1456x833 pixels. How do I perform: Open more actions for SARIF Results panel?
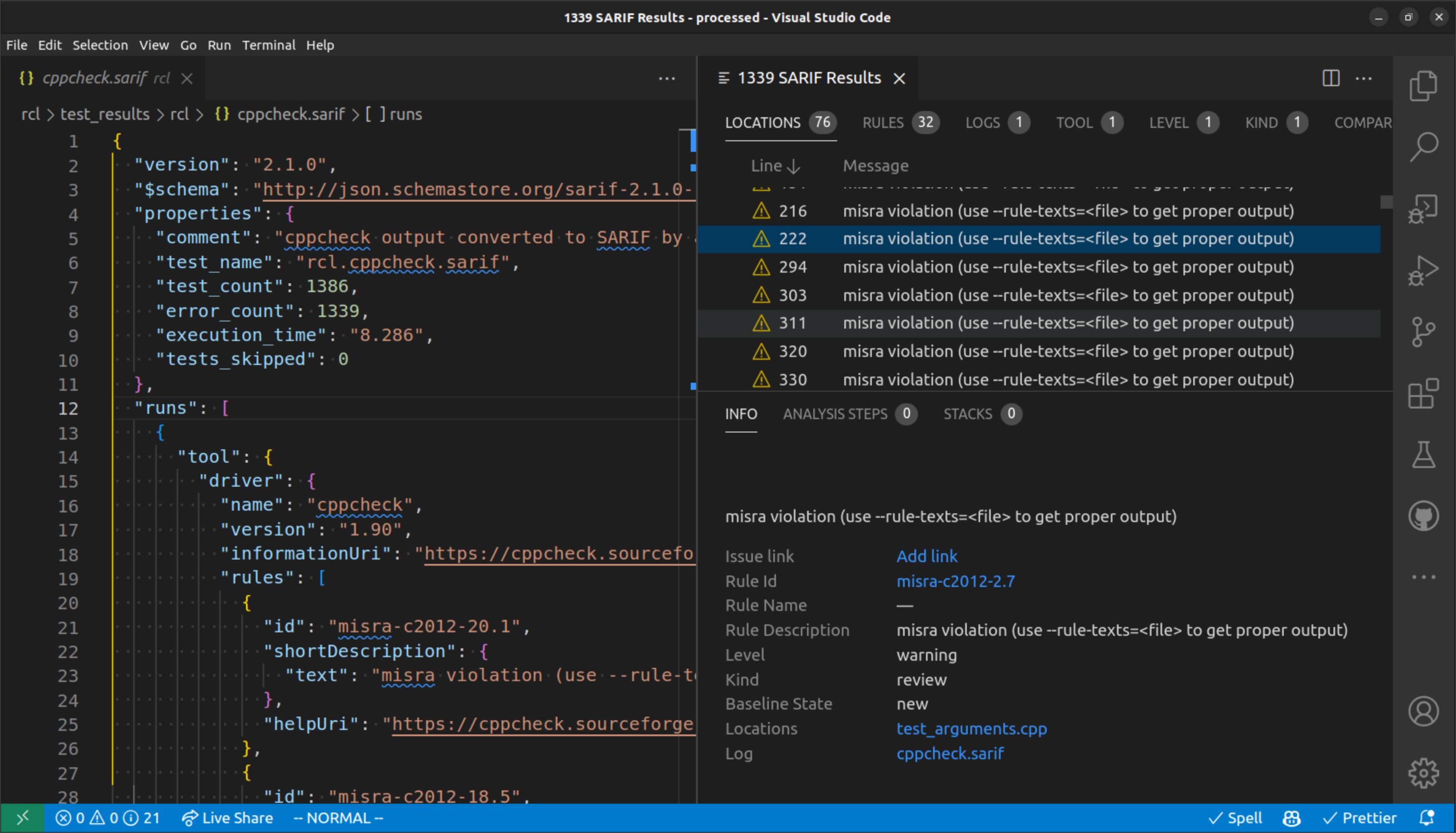point(1363,79)
